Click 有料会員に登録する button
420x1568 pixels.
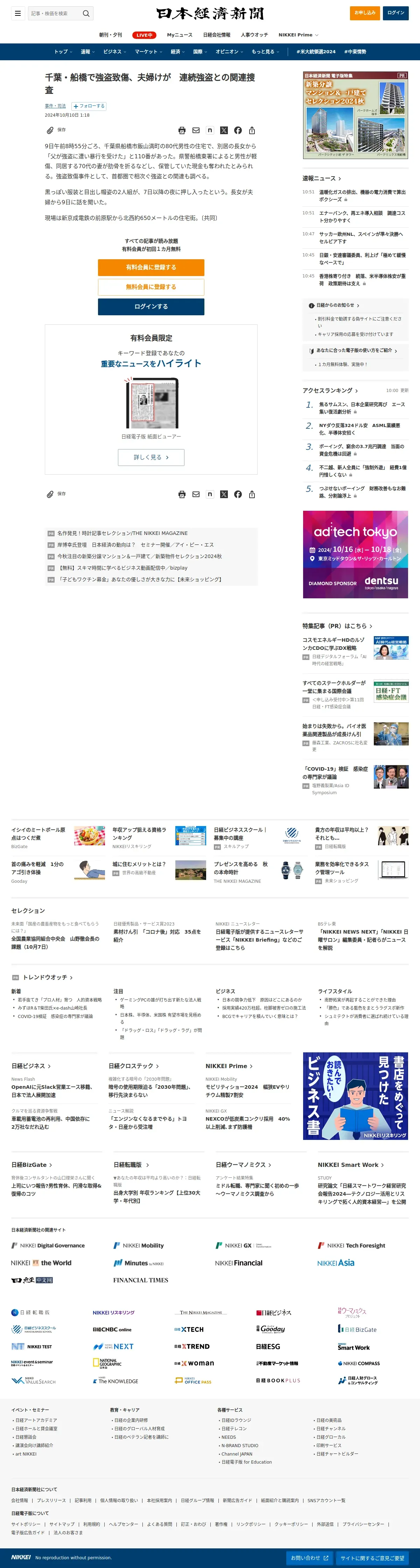(x=151, y=267)
